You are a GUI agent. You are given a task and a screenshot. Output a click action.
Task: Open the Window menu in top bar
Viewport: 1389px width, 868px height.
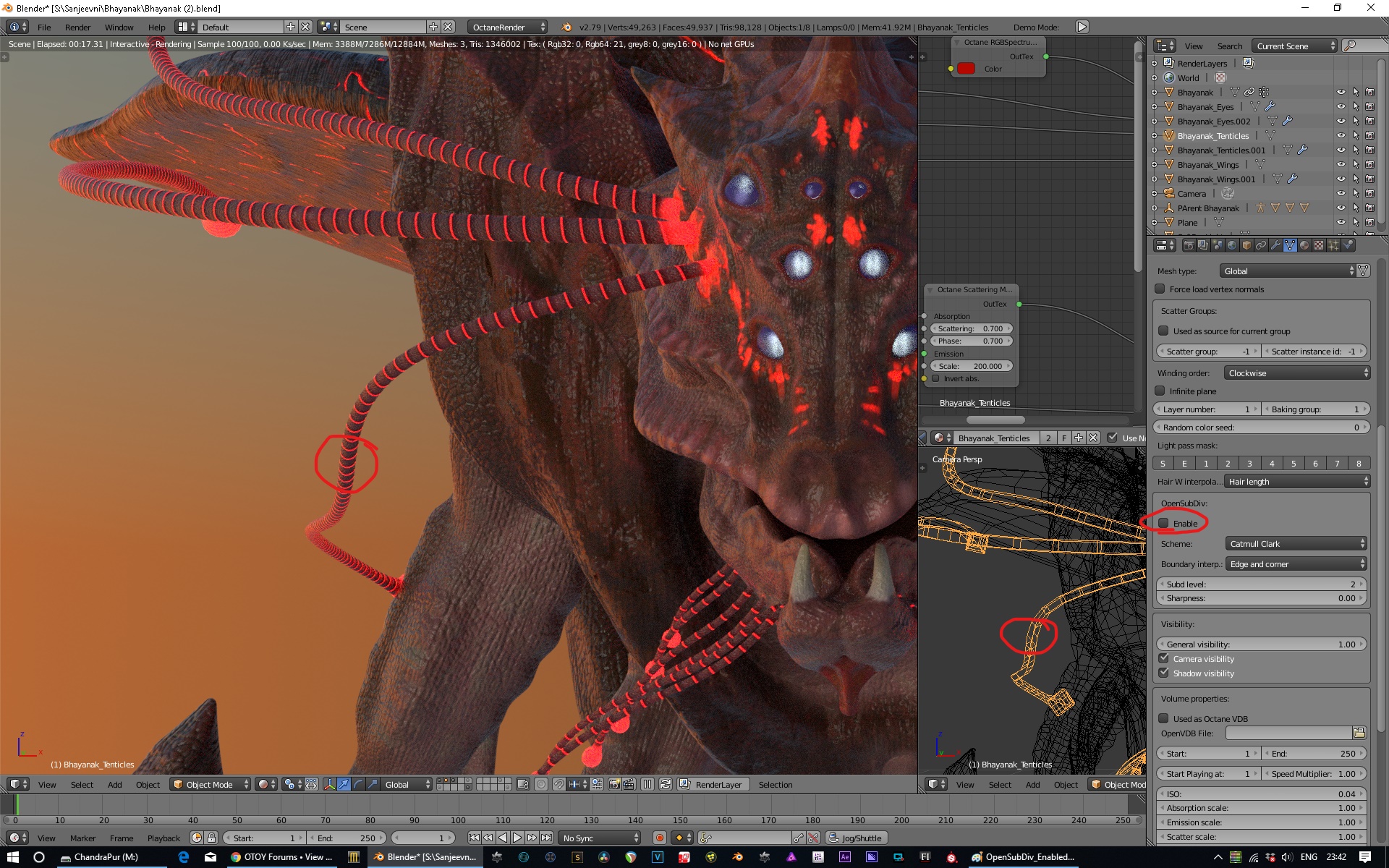(x=119, y=27)
